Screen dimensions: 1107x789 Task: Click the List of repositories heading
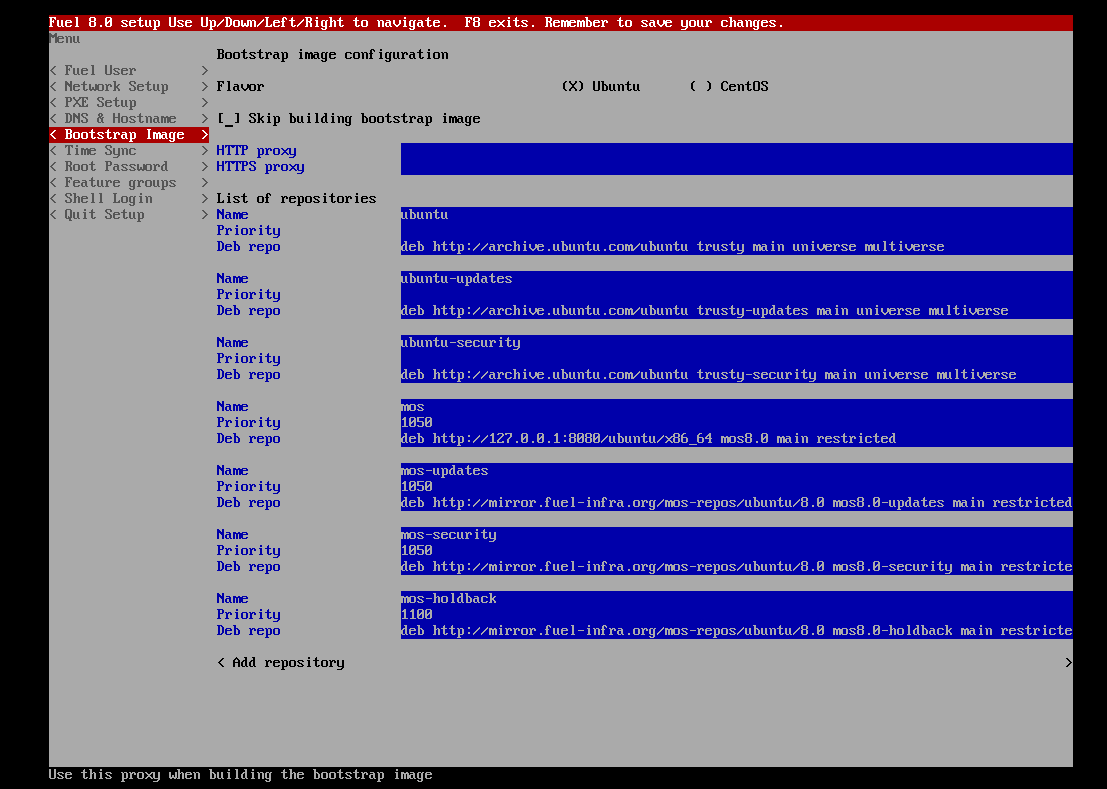pos(297,198)
